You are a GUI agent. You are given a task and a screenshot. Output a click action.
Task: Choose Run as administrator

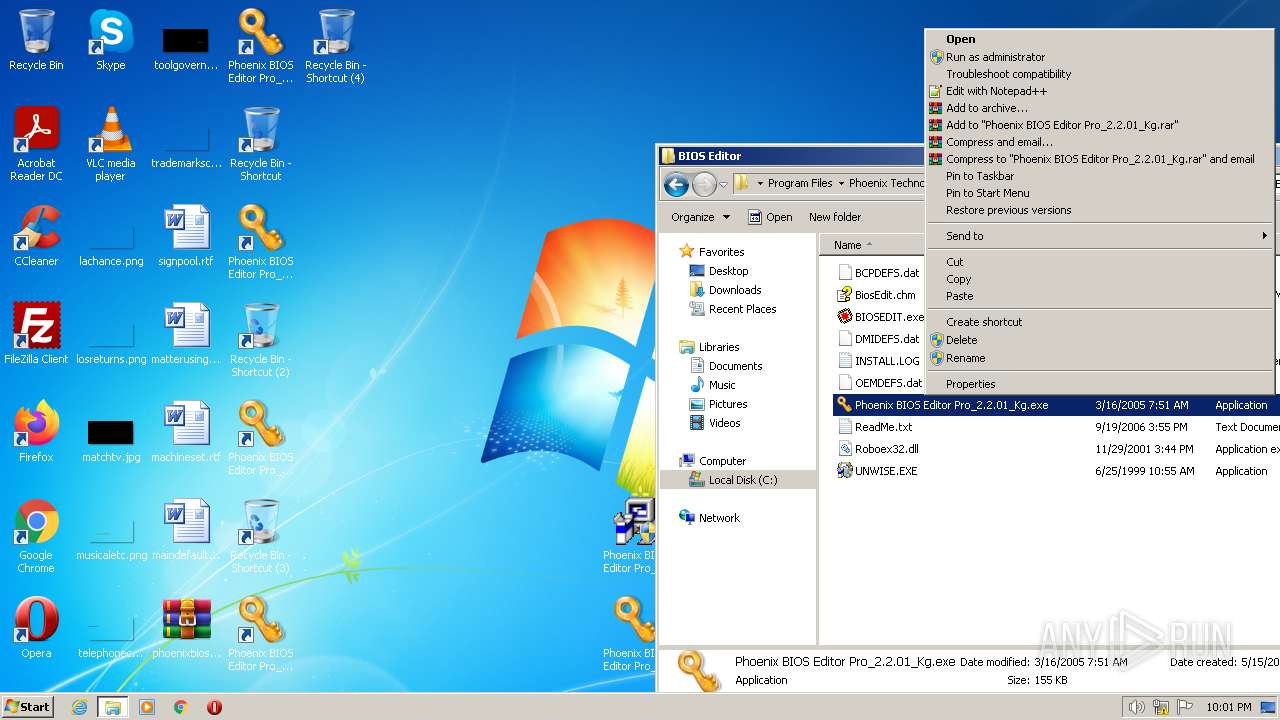995,57
